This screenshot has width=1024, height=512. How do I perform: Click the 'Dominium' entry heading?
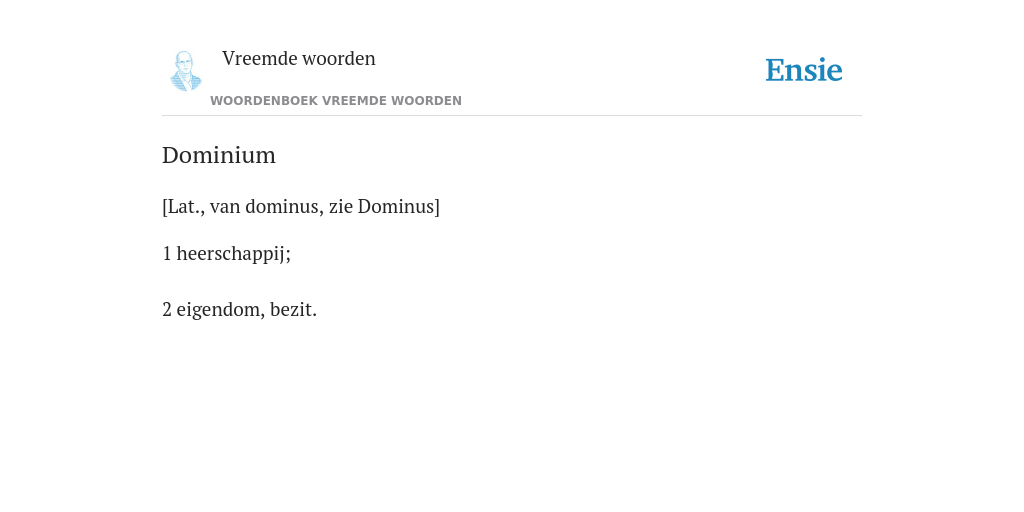point(219,155)
